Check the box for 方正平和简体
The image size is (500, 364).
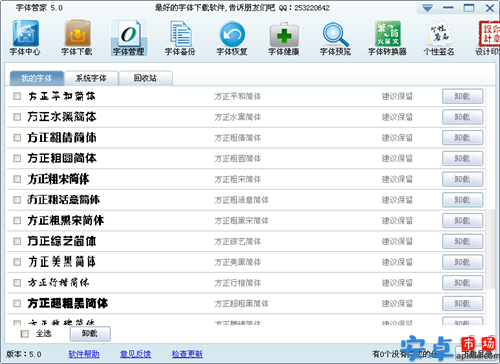point(17,96)
